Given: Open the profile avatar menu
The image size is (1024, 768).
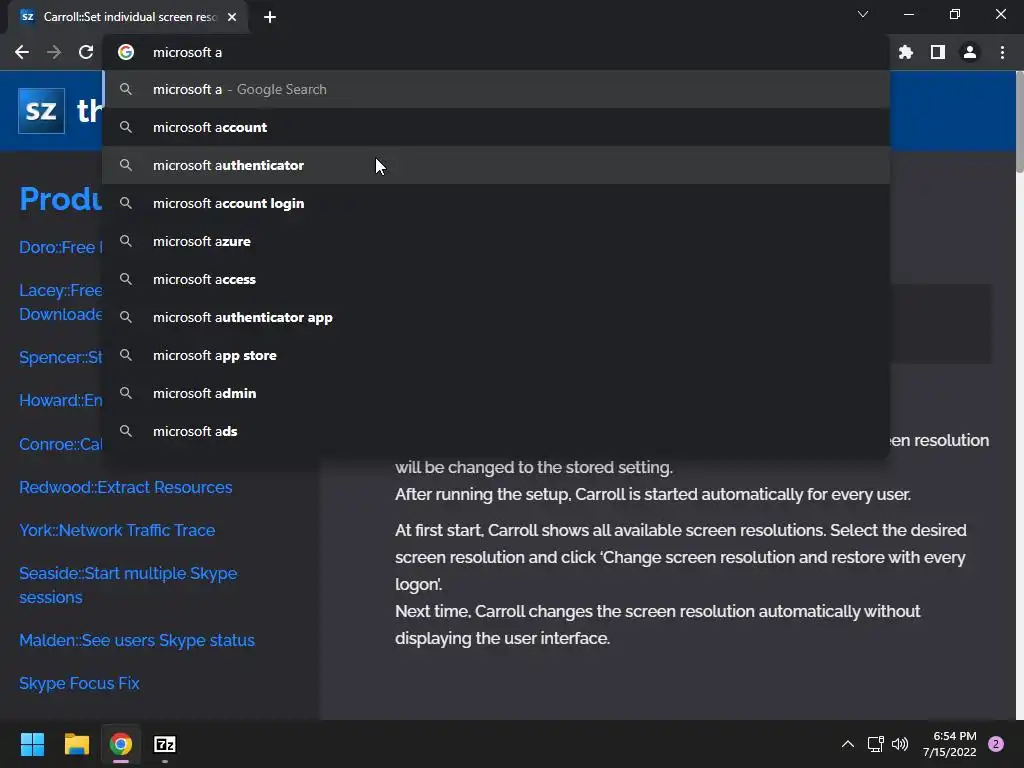Looking at the screenshot, I should 970,52.
